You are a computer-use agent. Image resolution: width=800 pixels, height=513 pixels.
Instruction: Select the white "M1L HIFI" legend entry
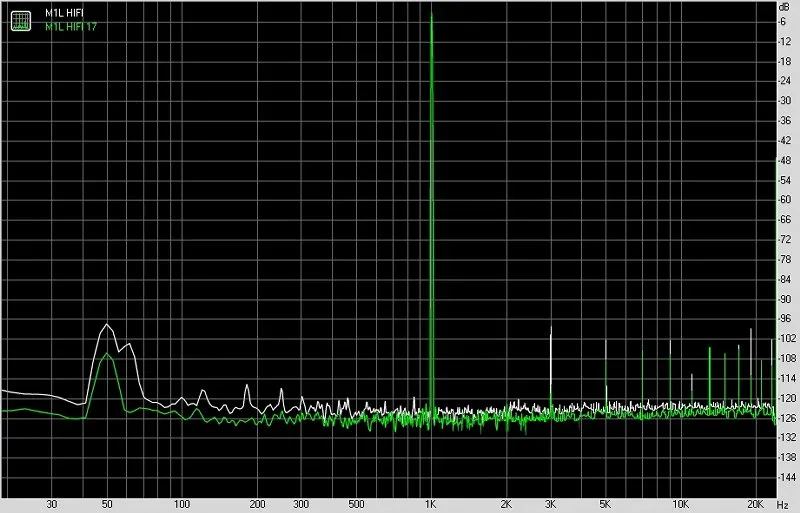pyautogui.click(x=64, y=13)
